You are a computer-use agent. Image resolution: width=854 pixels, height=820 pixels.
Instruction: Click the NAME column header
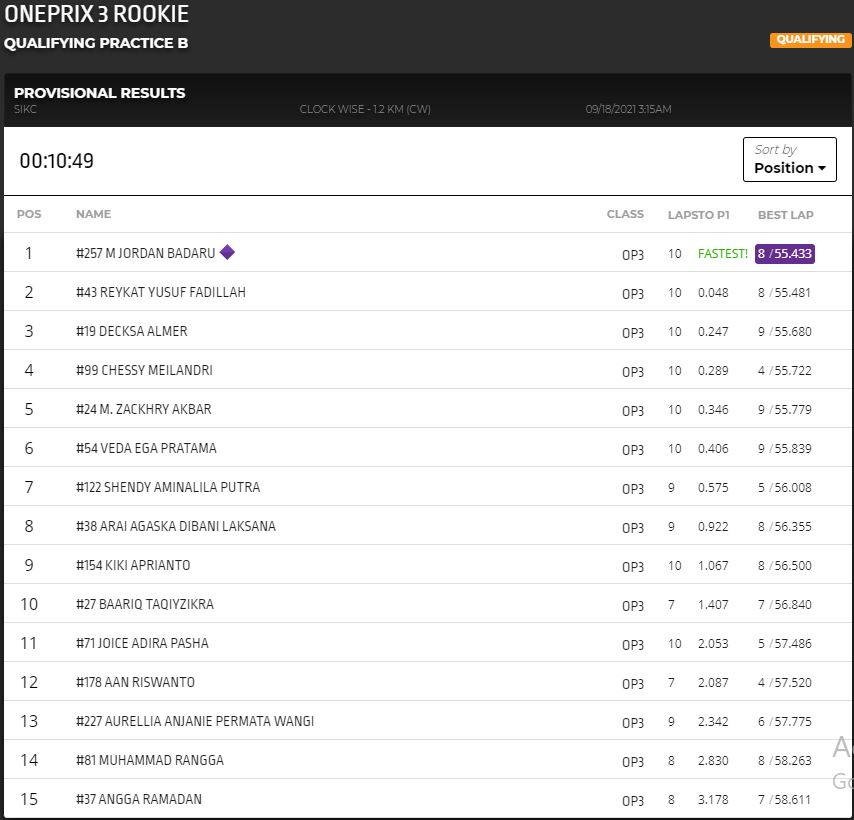(x=93, y=214)
